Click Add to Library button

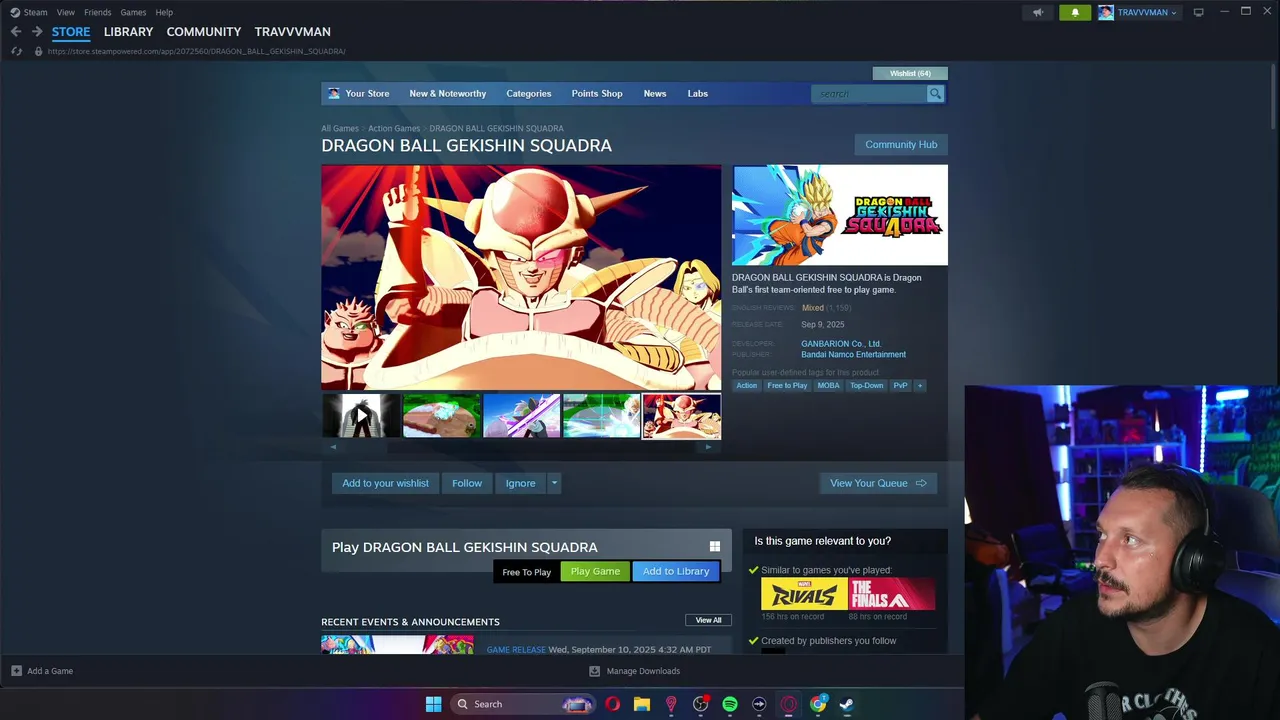(676, 572)
